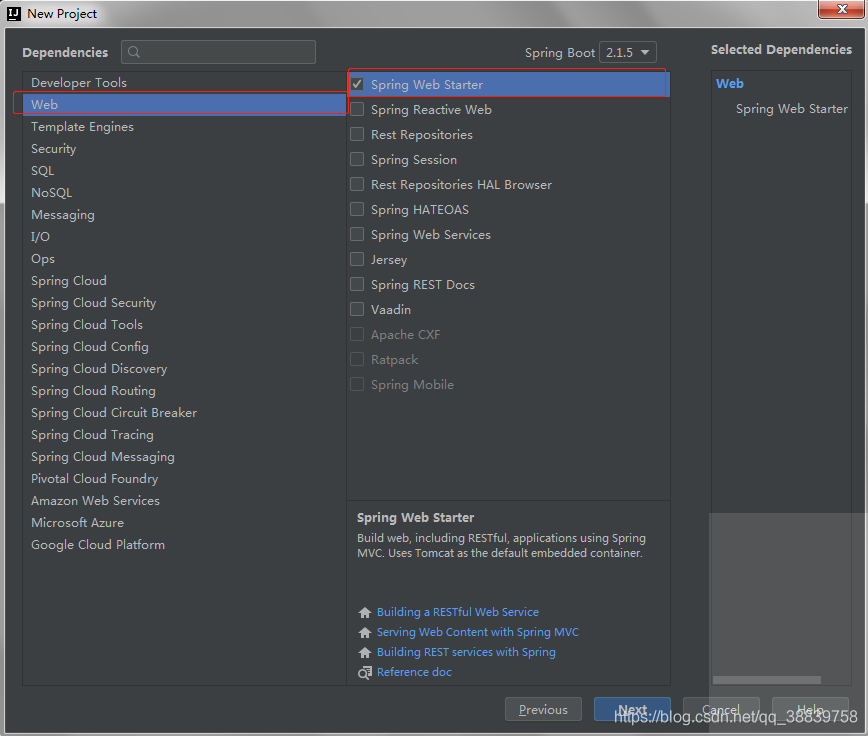Viewport: 868px width, 736px height.
Task: Select Microsoft Azure category
Action: [x=184, y=522]
